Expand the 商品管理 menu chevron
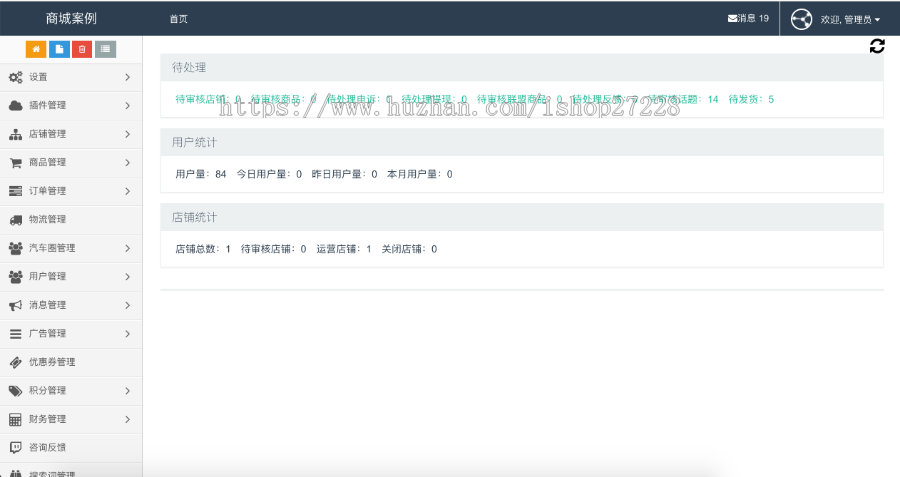Screen dimensions: 900x477 [127, 163]
